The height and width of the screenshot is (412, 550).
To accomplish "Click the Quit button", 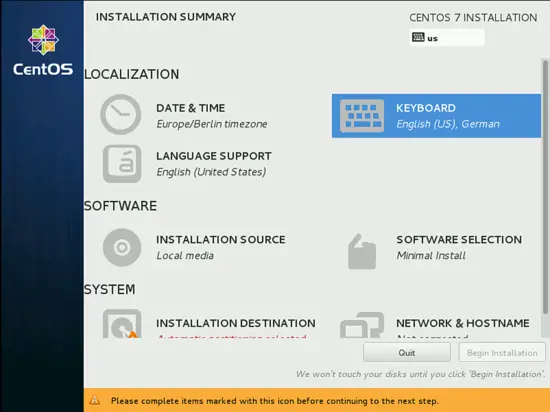I will tap(407, 352).
